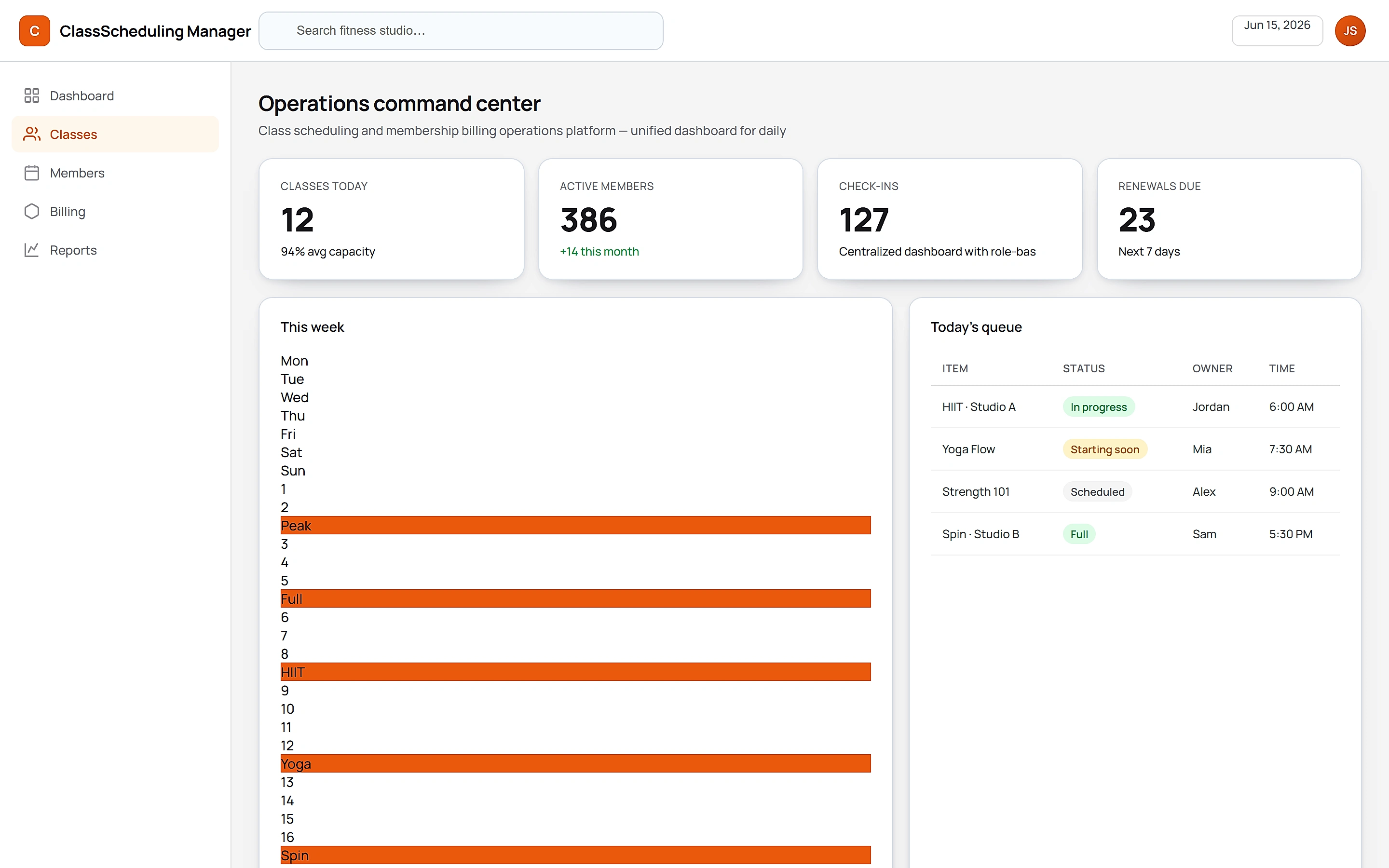Click the Starting soon status badge
The image size is (1389, 868).
[1105, 449]
